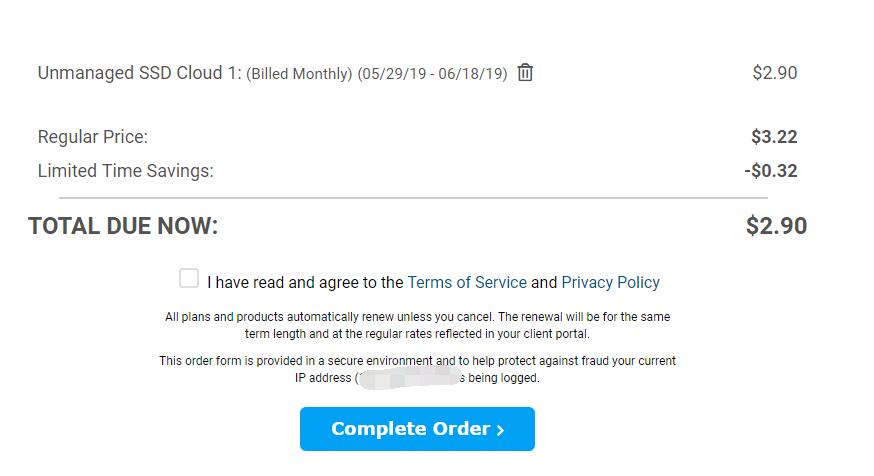
Task: Click the TOTAL DUE NOW heading
Action: 123,226
